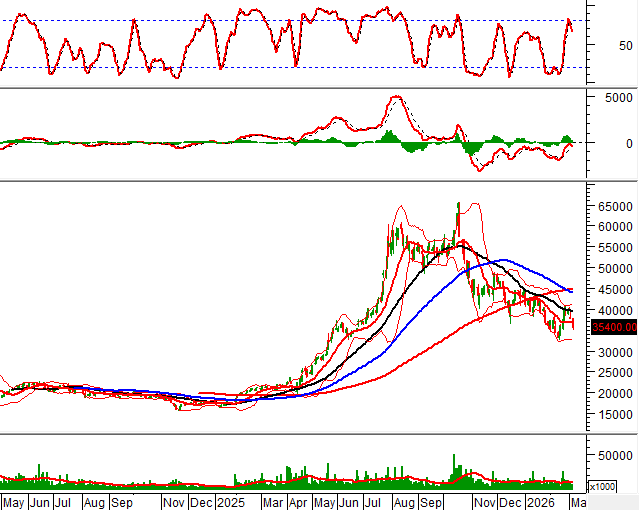Click the 5000 label on the MACD axis
This screenshot has height=510, width=639.
[x=615, y=98]
